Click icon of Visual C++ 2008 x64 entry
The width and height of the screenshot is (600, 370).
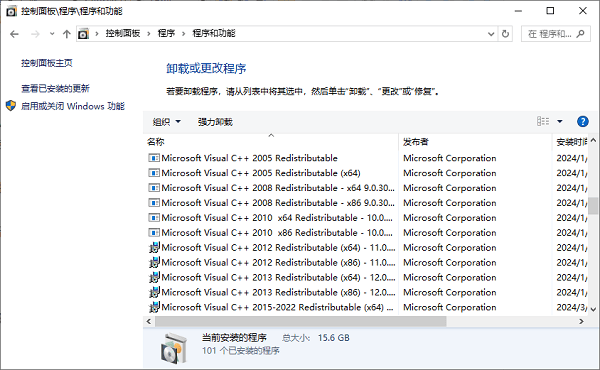[154, 188]
